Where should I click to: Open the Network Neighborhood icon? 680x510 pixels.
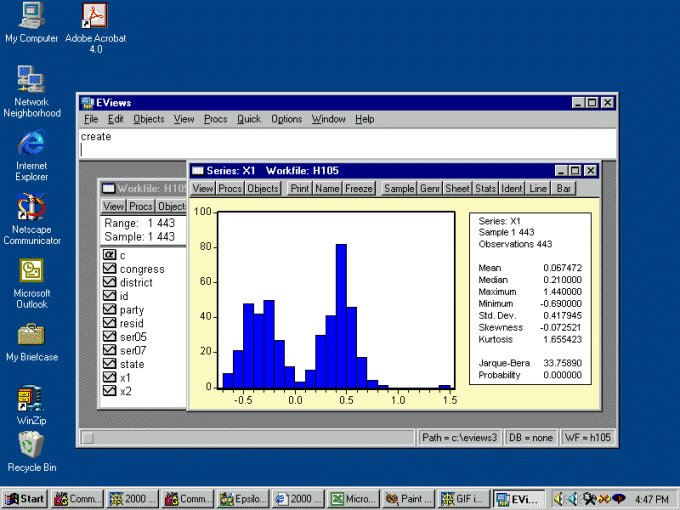(31, 79)
